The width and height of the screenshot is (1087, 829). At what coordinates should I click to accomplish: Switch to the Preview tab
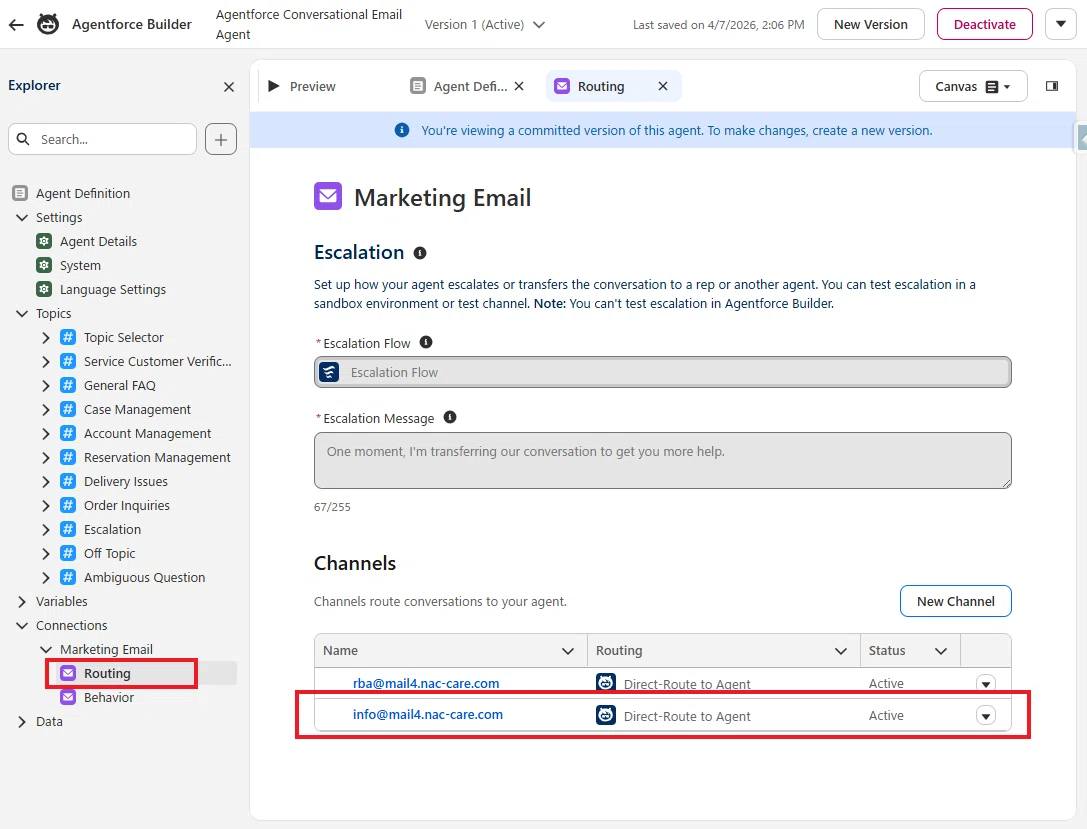coord(312,86)
